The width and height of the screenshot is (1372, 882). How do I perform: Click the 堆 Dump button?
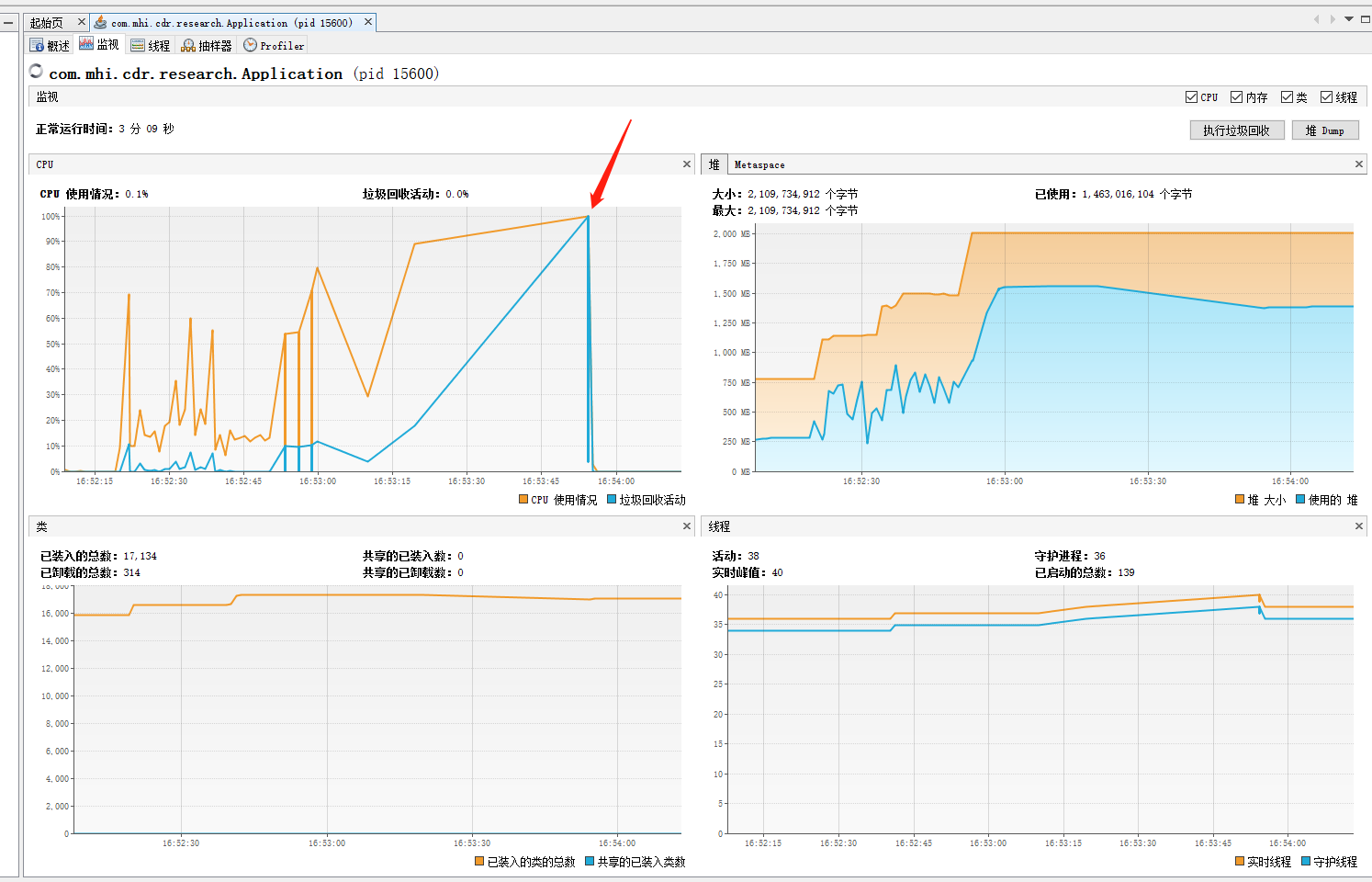click(x=1325, y=130)
